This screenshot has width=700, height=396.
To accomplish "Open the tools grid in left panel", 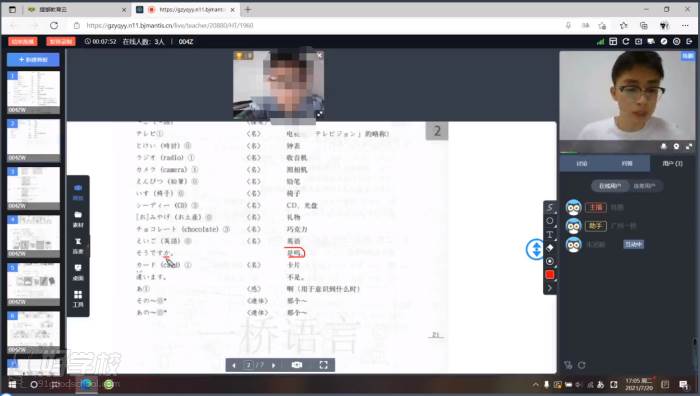I will tap(78, 299).
